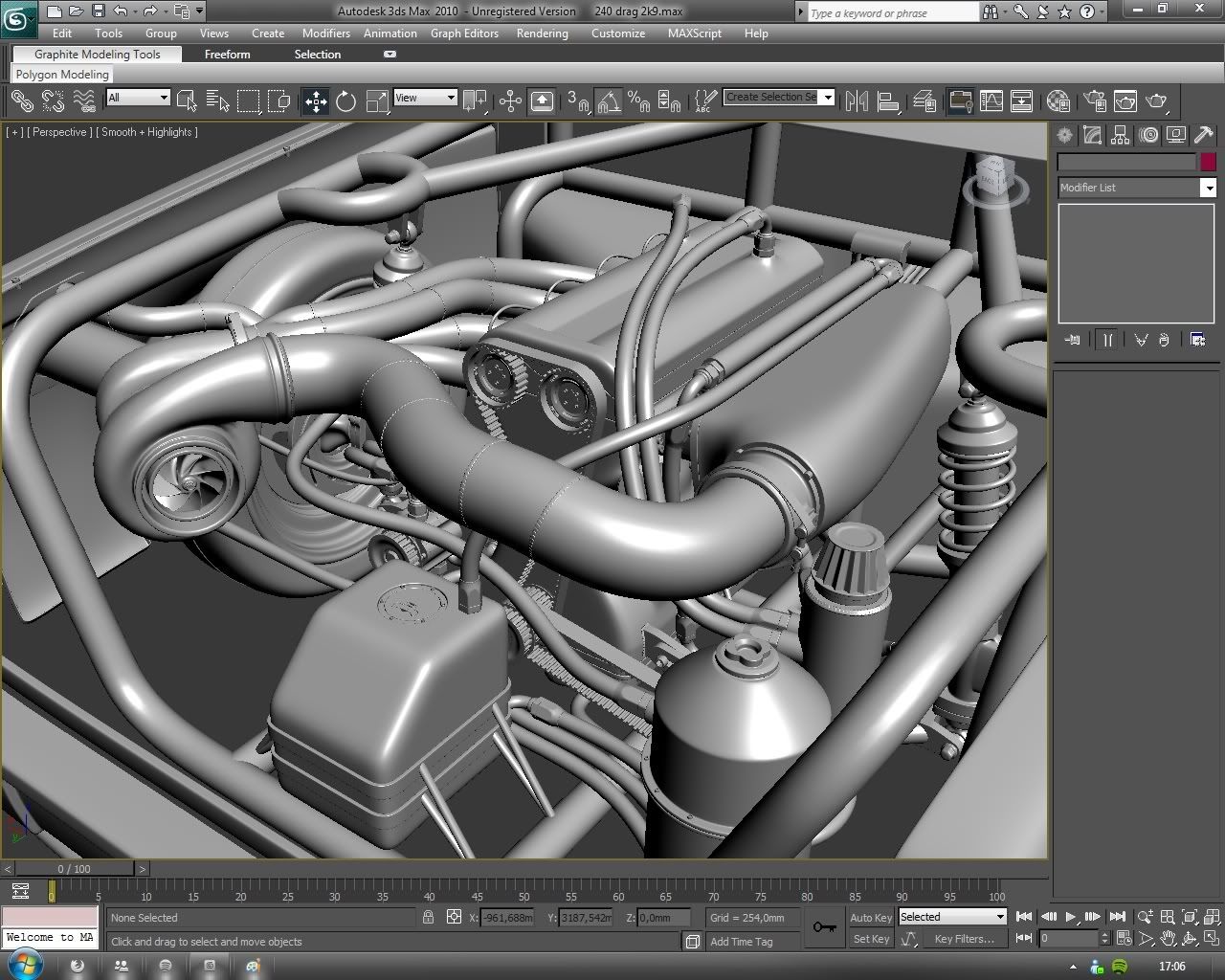Click the Select and Link chain icon

click(21, 100)
